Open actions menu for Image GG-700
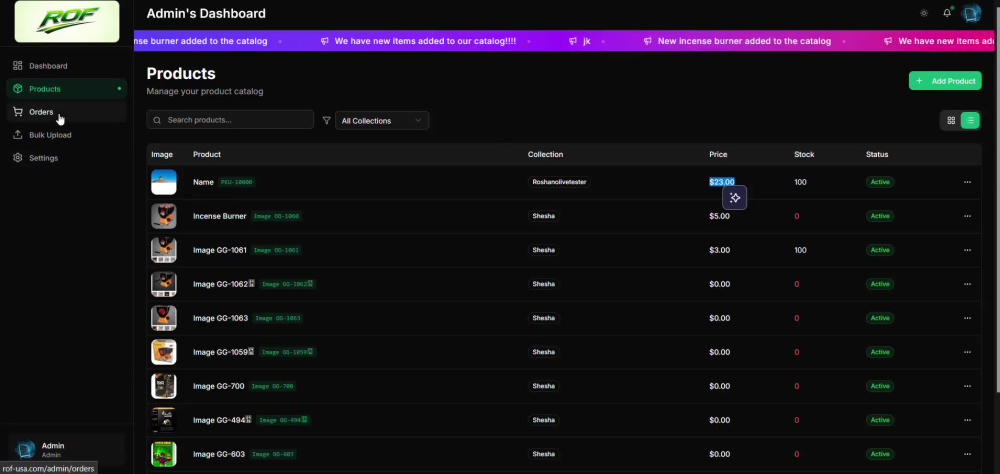The width and height of the screenshot is (1000, 474). click(967, 386)
